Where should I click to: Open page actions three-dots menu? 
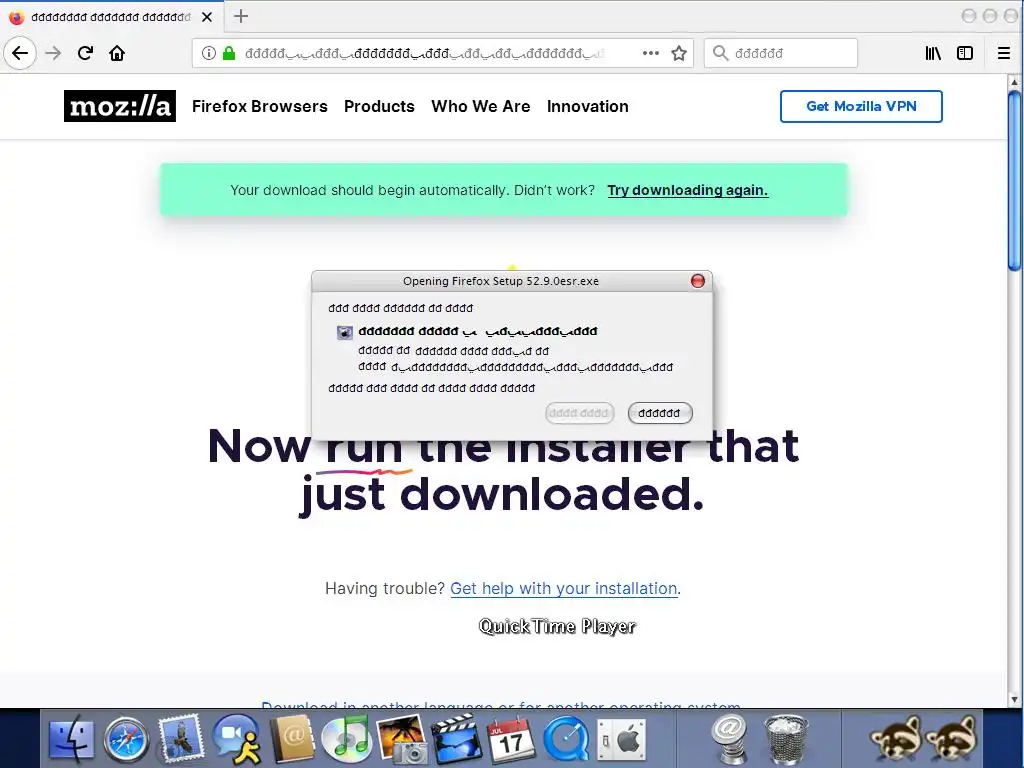(x=650, y=53)
